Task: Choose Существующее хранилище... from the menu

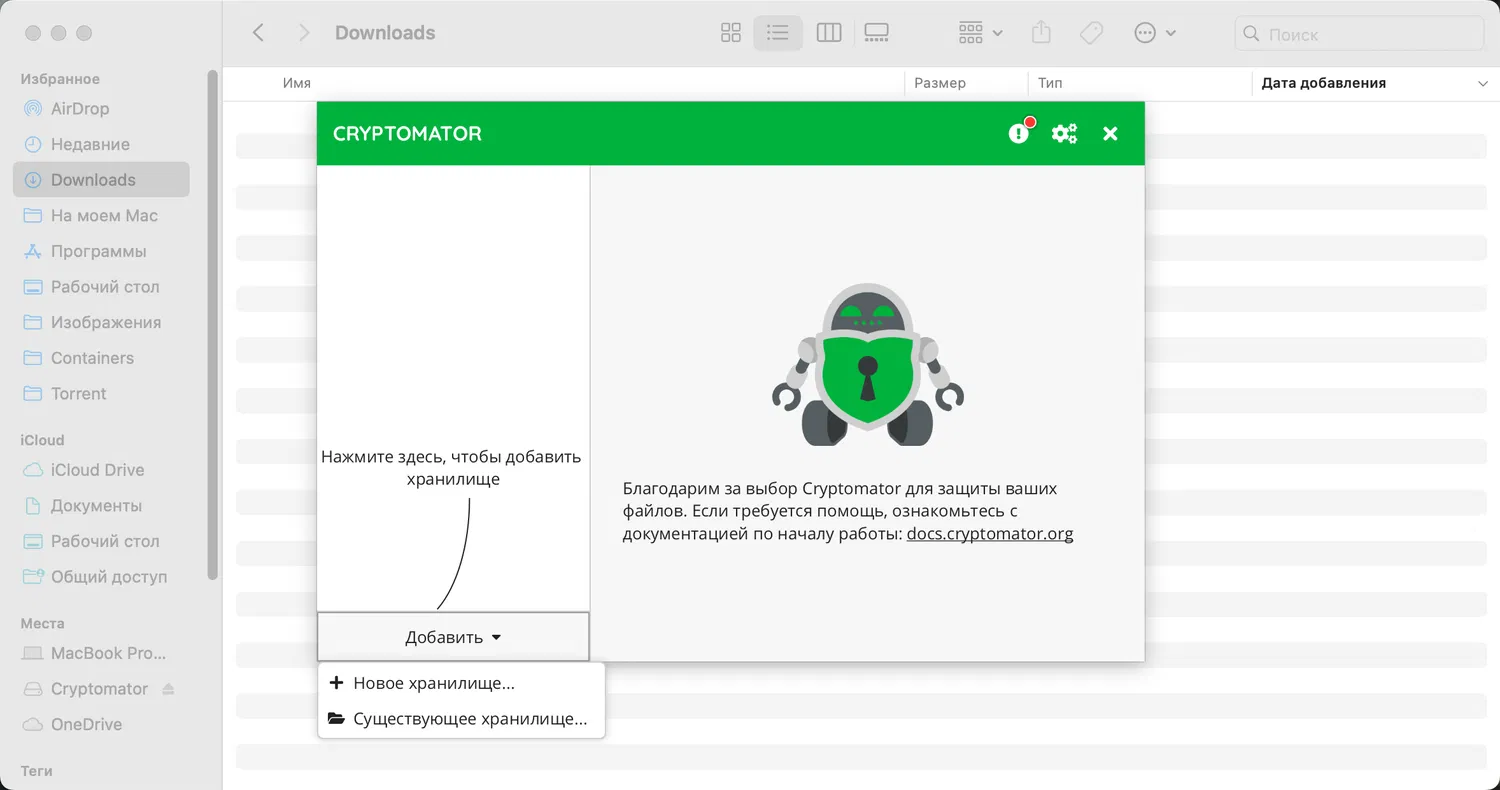Action: pos(461,719)
